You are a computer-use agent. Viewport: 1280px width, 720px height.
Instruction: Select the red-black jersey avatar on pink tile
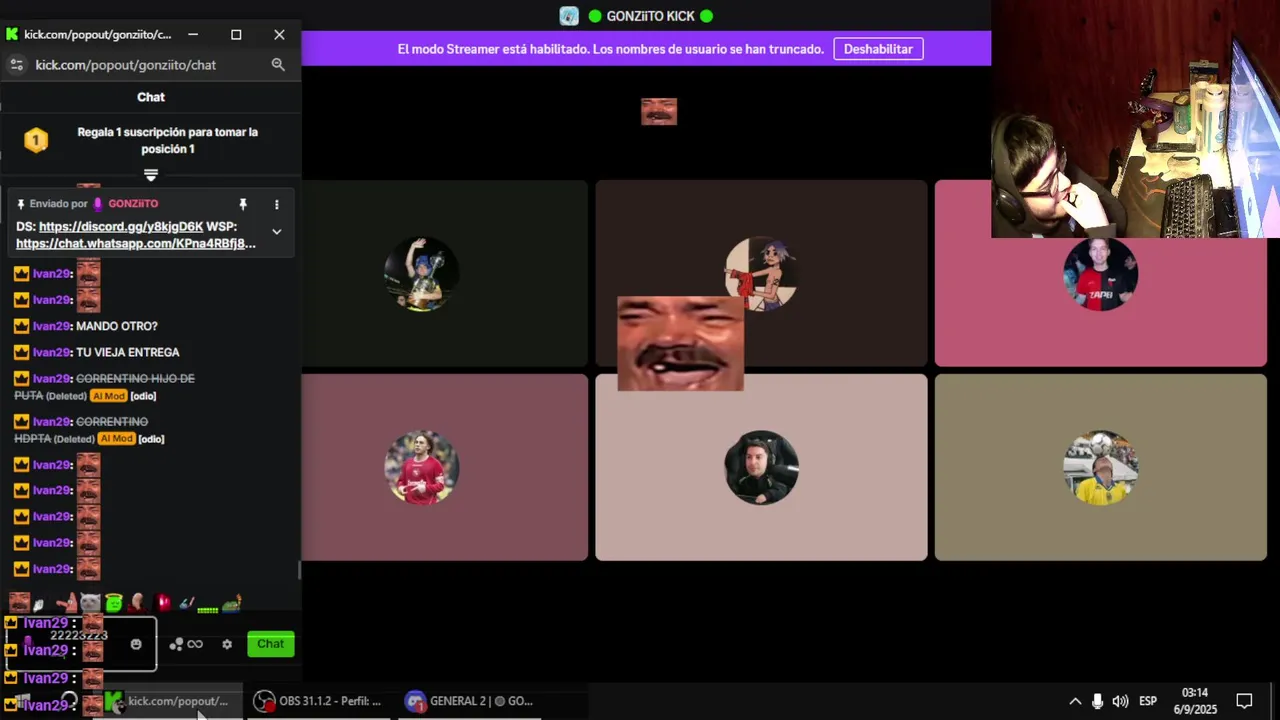coord(1100,274)
